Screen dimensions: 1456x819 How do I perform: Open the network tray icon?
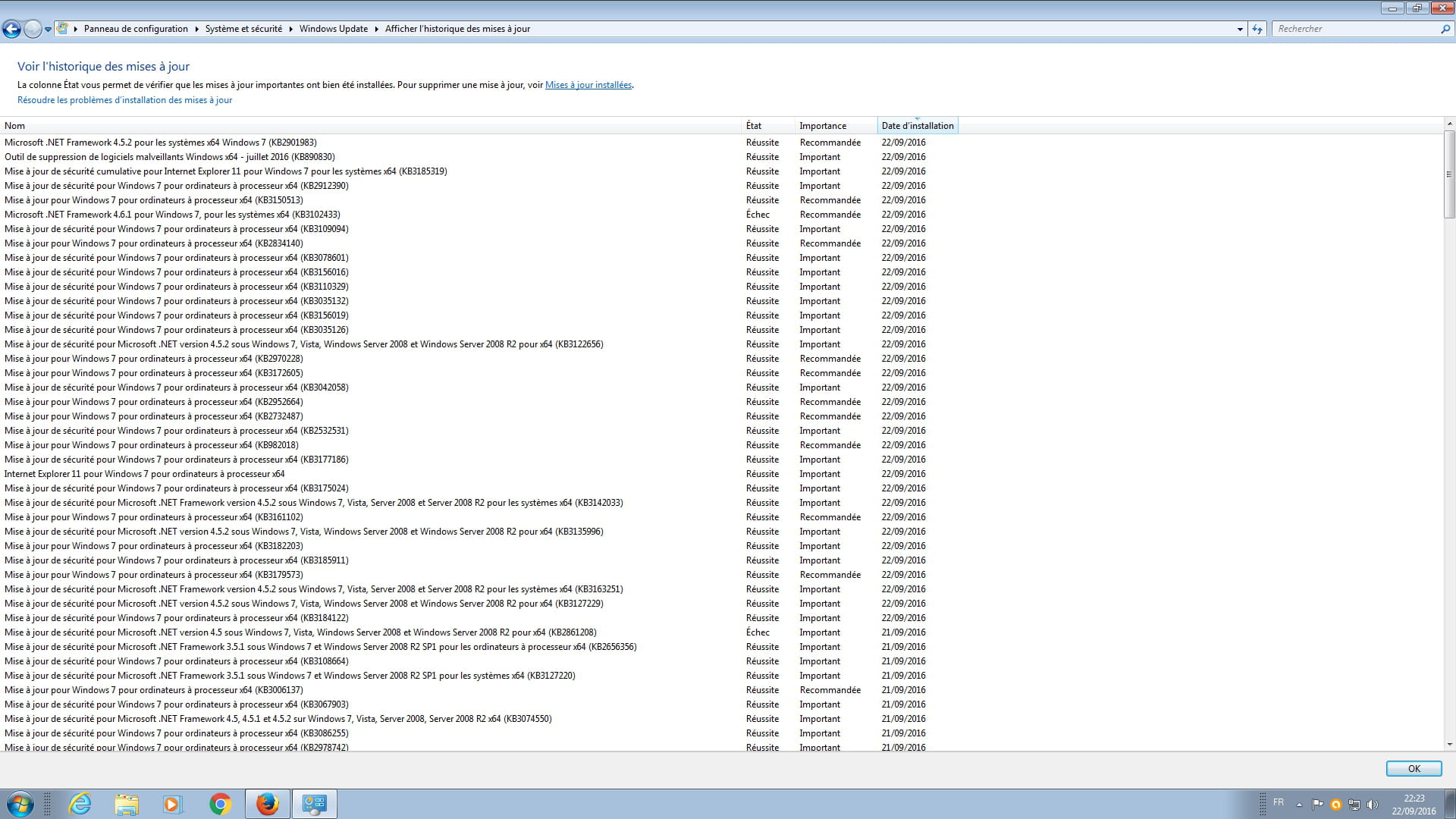(1354, 805)
